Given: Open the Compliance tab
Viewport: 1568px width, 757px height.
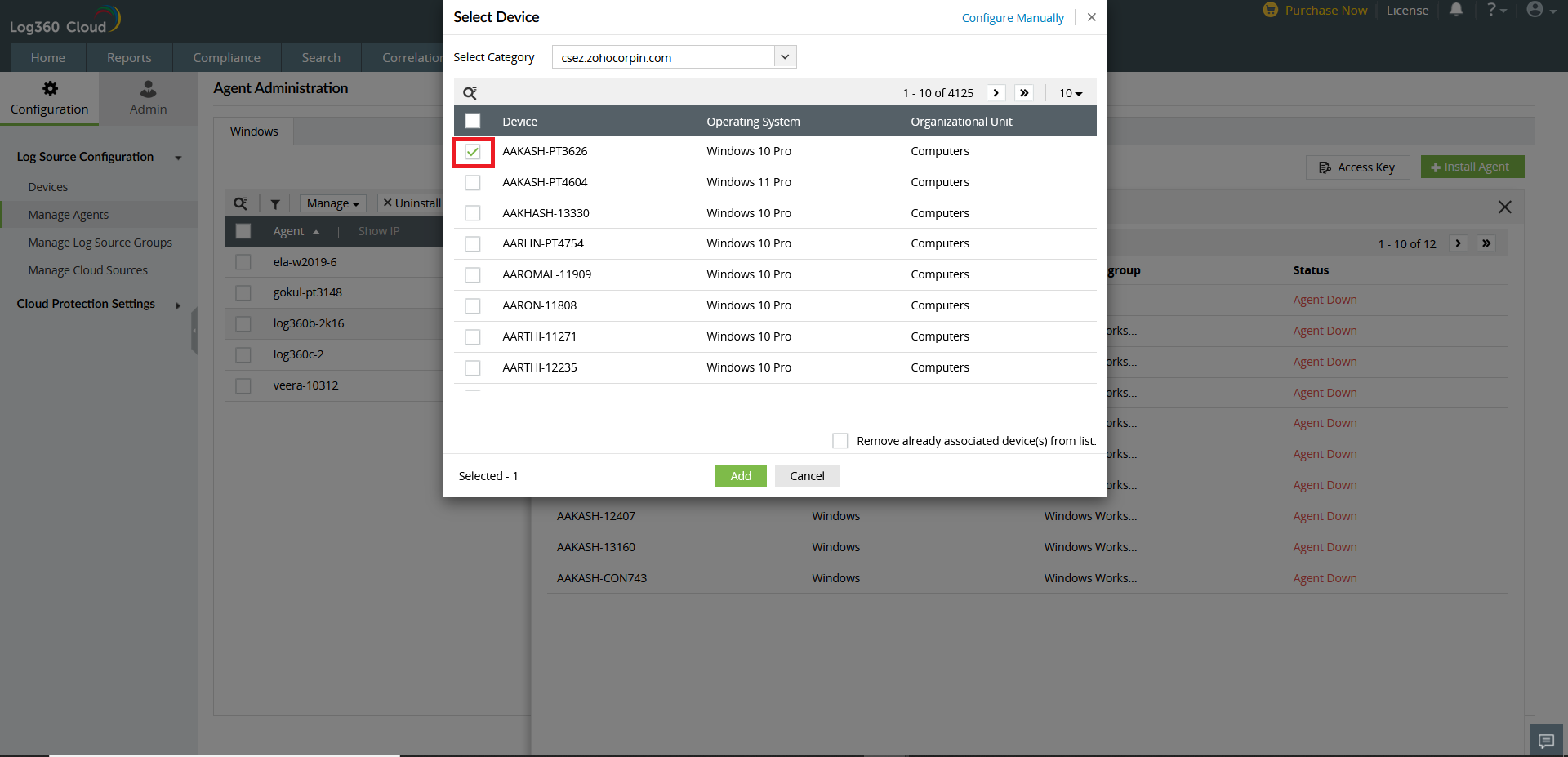Looking at the screenshot, I should pyautogui.click(x=227, y=58).
